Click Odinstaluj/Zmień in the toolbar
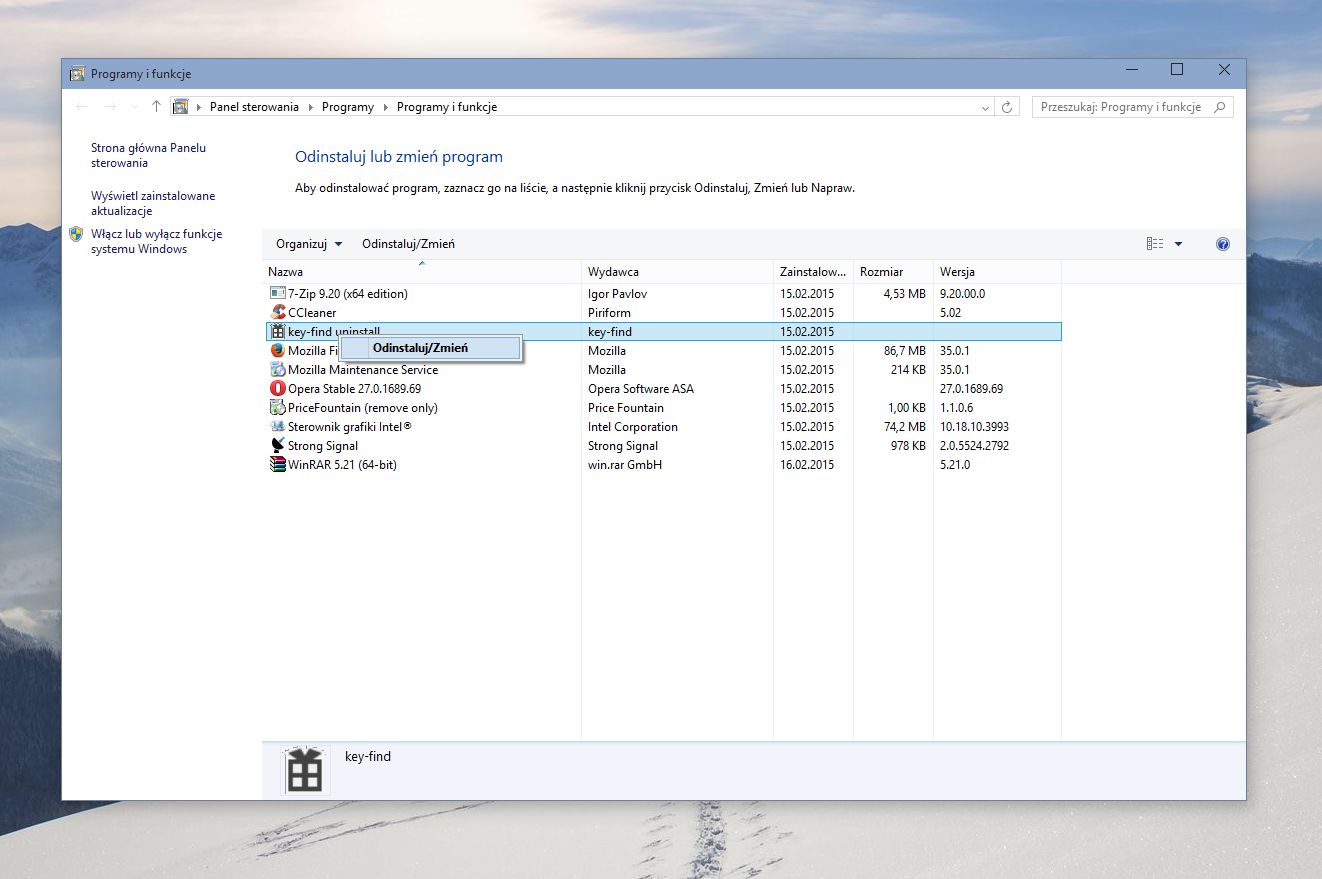The height and width of the screenshot is (879, 1322). coord(408,244)
